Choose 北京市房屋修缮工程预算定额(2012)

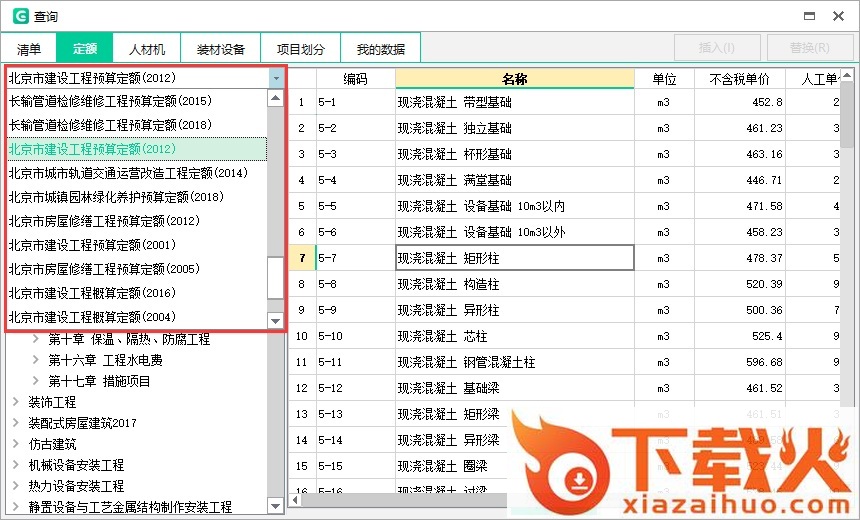click(x=137, y=221)
